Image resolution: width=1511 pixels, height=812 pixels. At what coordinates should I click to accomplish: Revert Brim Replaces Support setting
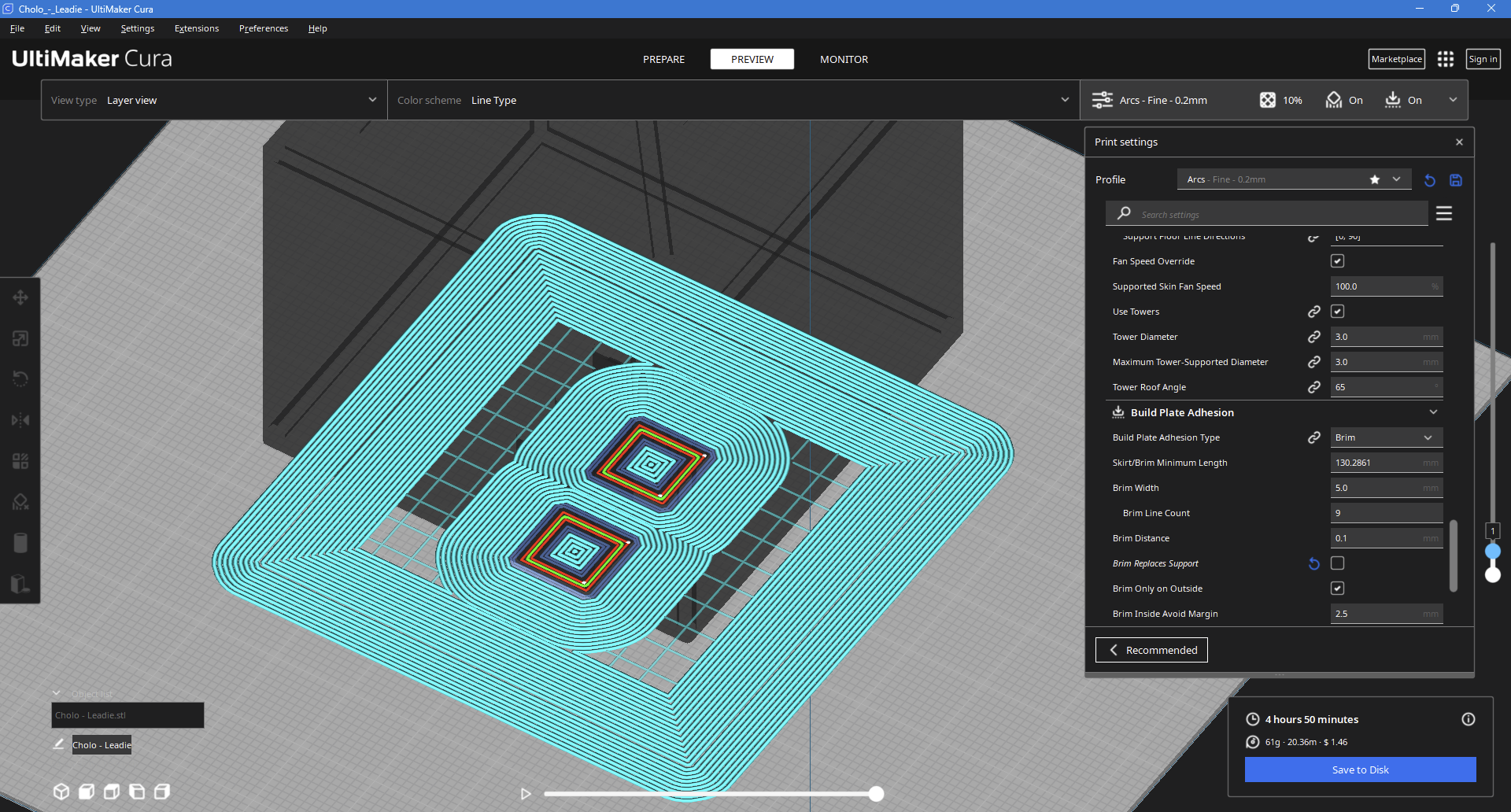(x=1314, y=563)
